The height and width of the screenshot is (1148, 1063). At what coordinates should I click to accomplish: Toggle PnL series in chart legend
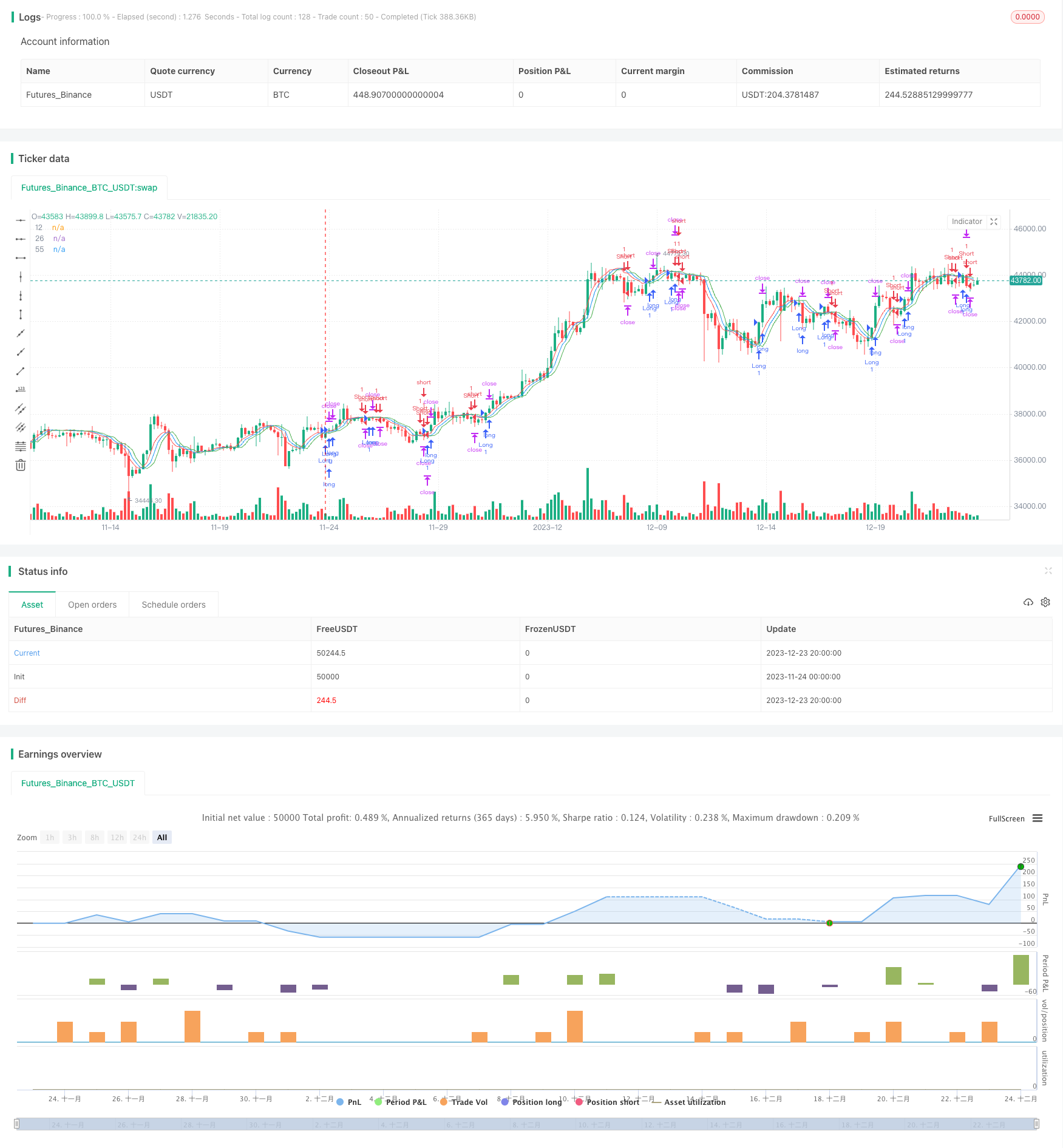pyautogui.click(x=348, y=1102)
